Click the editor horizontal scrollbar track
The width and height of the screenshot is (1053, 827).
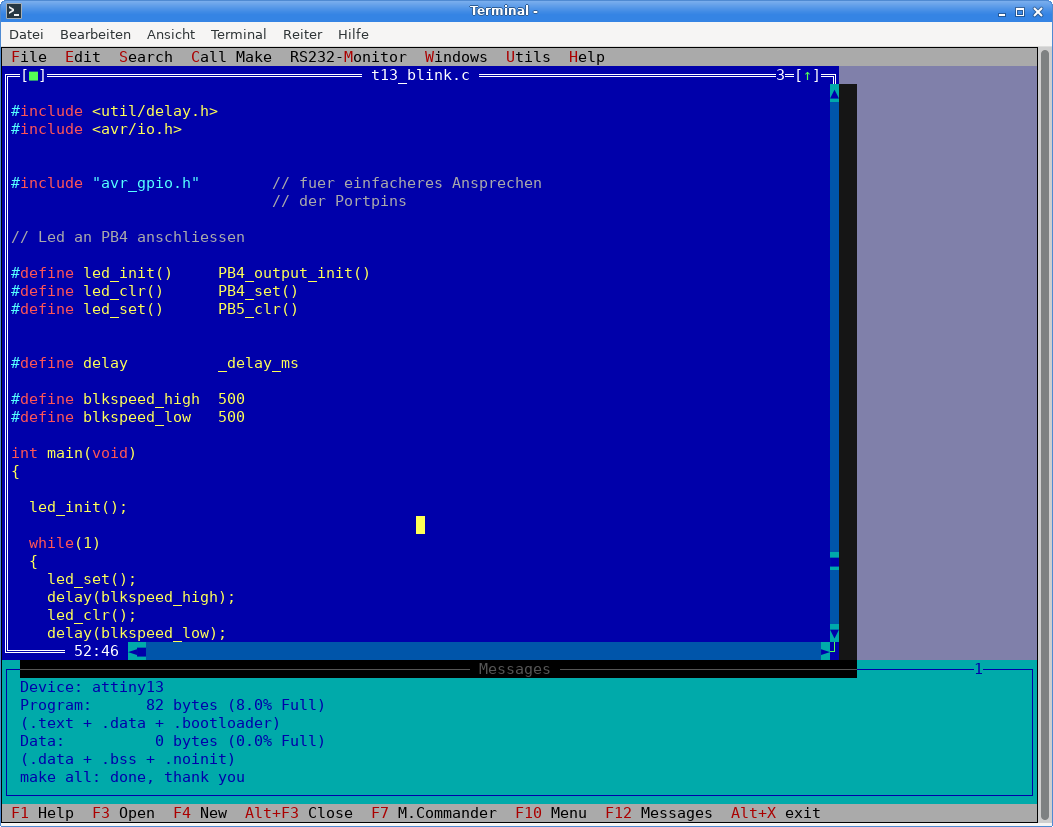[484, 651]
